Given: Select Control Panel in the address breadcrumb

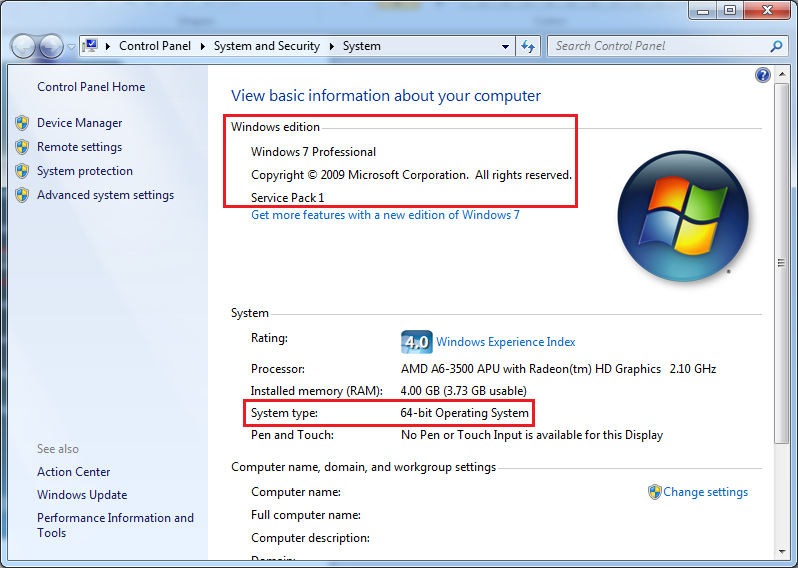Looking at the screenshot, I should pyautogui.click(x=155, y=46).
